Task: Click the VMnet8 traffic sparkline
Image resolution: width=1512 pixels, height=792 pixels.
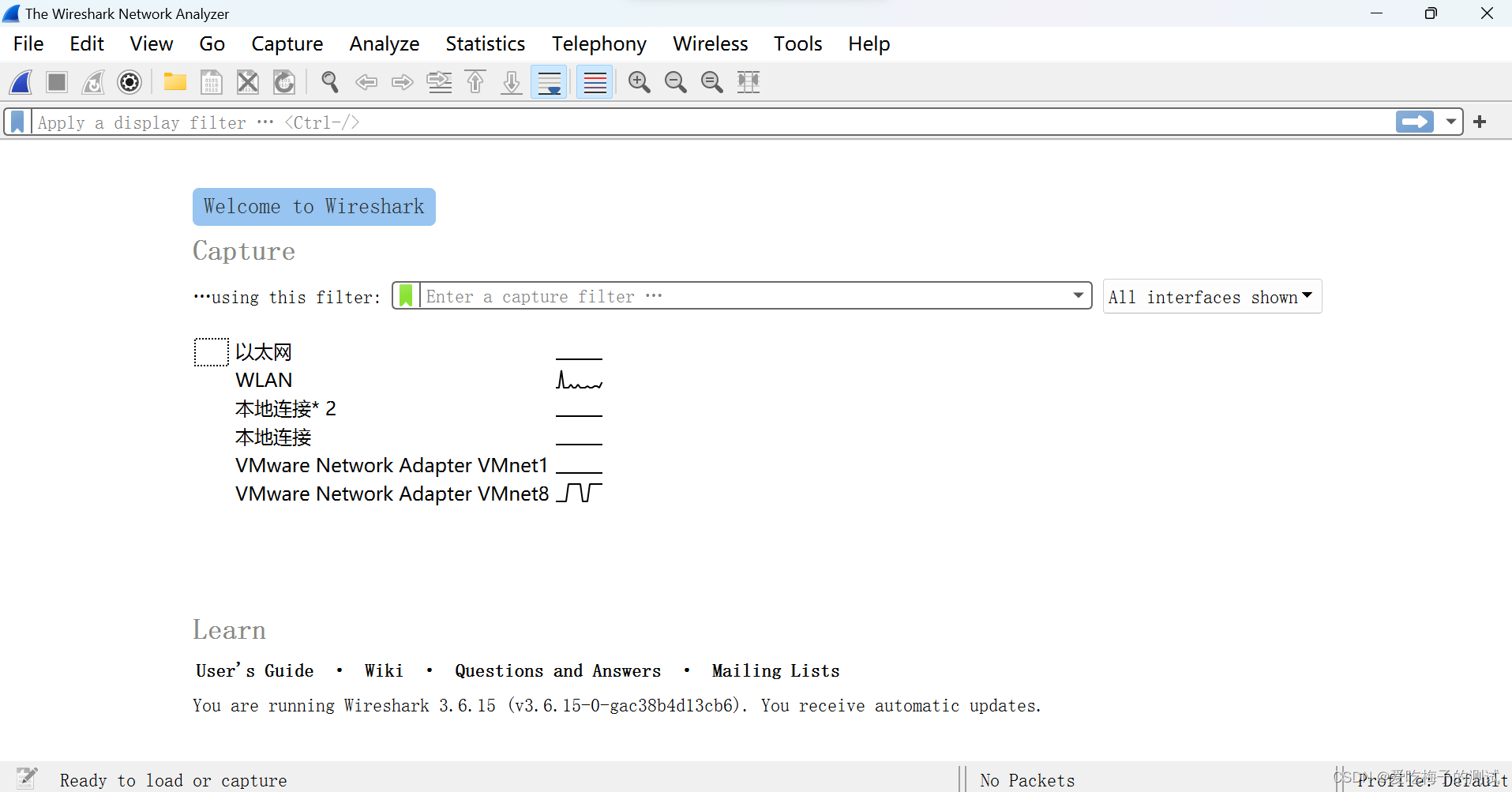Action: [x=579, y=494]
